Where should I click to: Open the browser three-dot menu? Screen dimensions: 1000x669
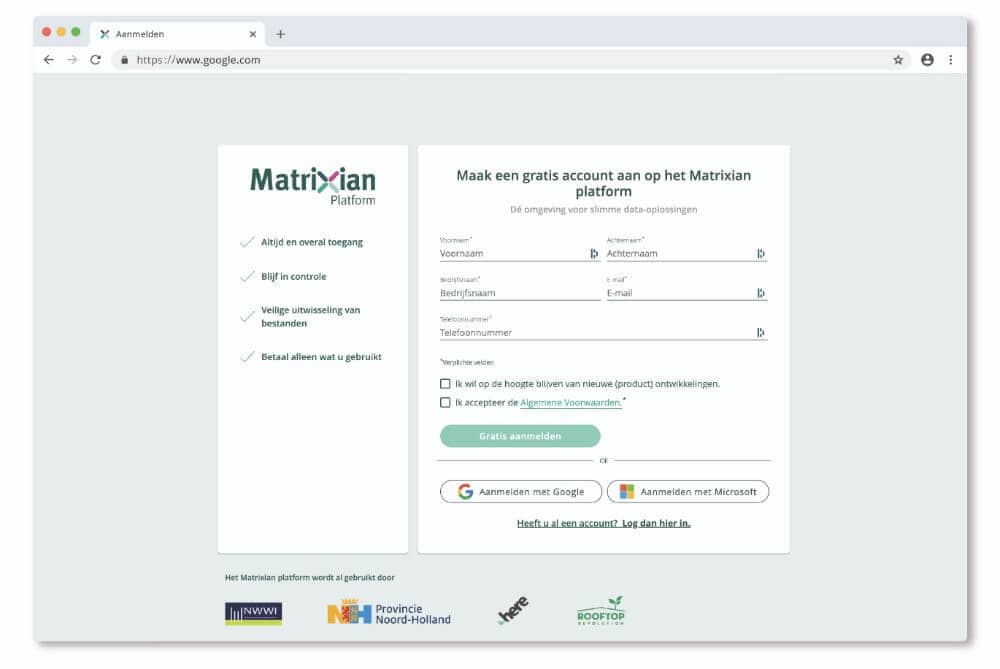coord(951,60)
